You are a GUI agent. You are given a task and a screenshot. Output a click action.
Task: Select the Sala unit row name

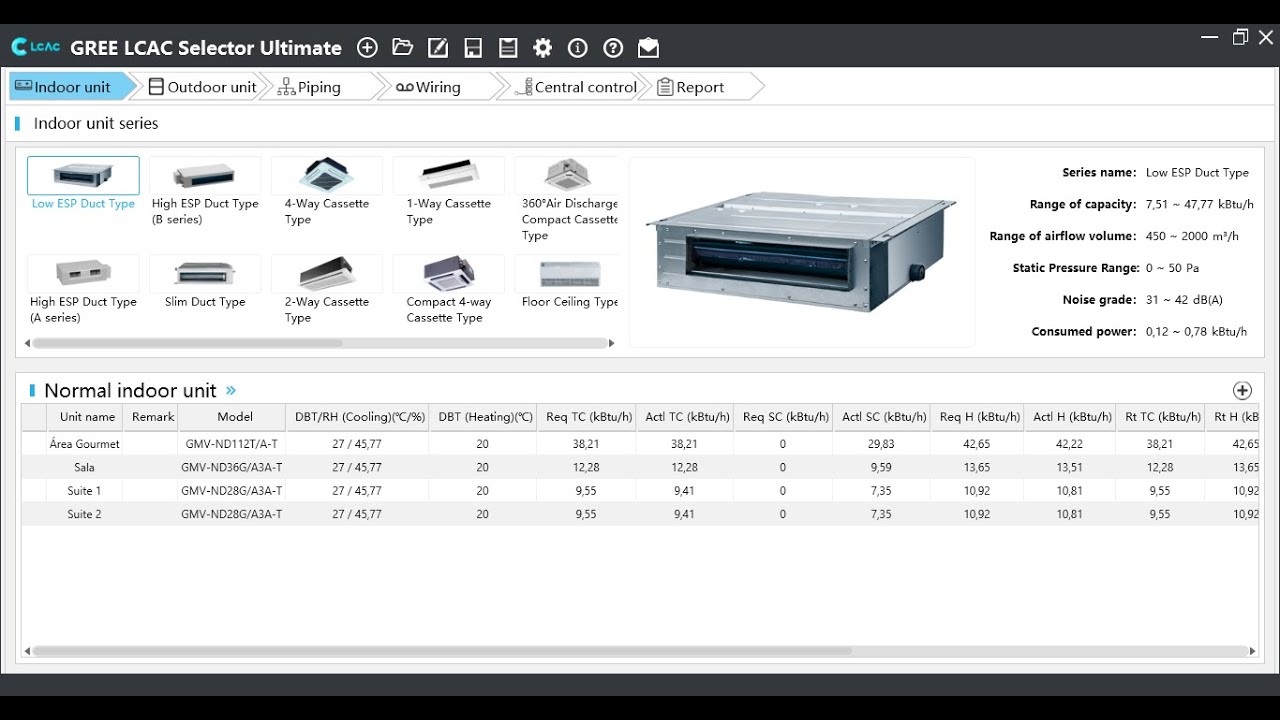[85, 467]
